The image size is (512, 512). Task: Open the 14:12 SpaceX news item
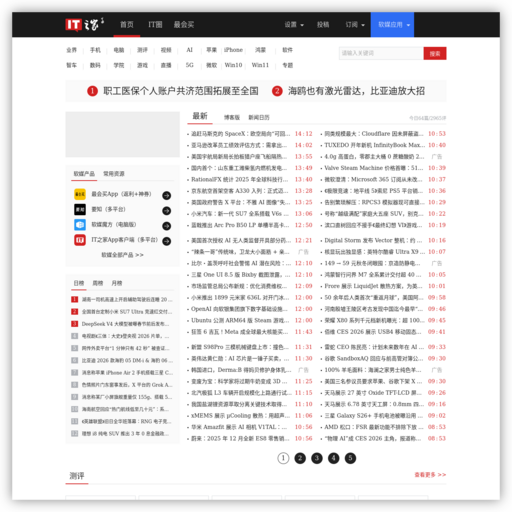tap(240, 134)
